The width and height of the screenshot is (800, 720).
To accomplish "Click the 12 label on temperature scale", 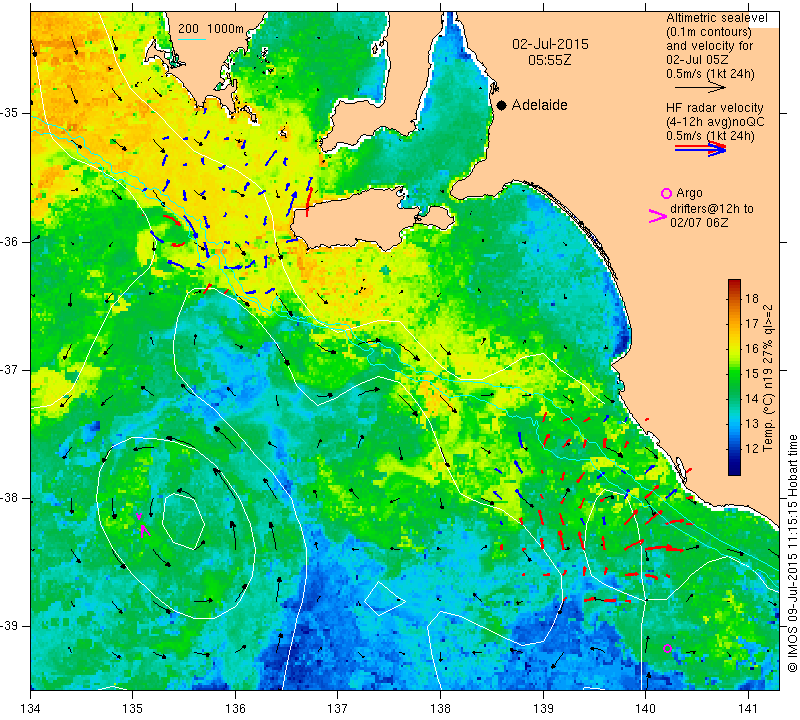I will tap(752, 449).
